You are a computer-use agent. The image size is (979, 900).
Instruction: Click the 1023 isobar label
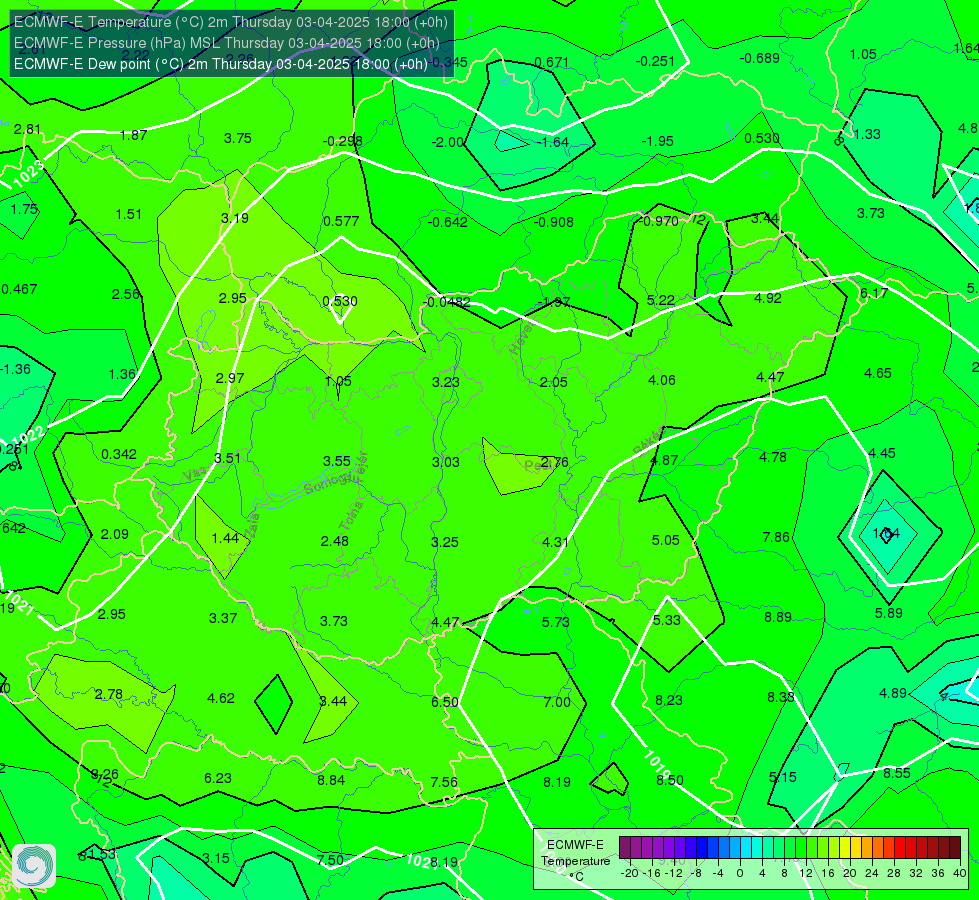click(x=29, y=173)
